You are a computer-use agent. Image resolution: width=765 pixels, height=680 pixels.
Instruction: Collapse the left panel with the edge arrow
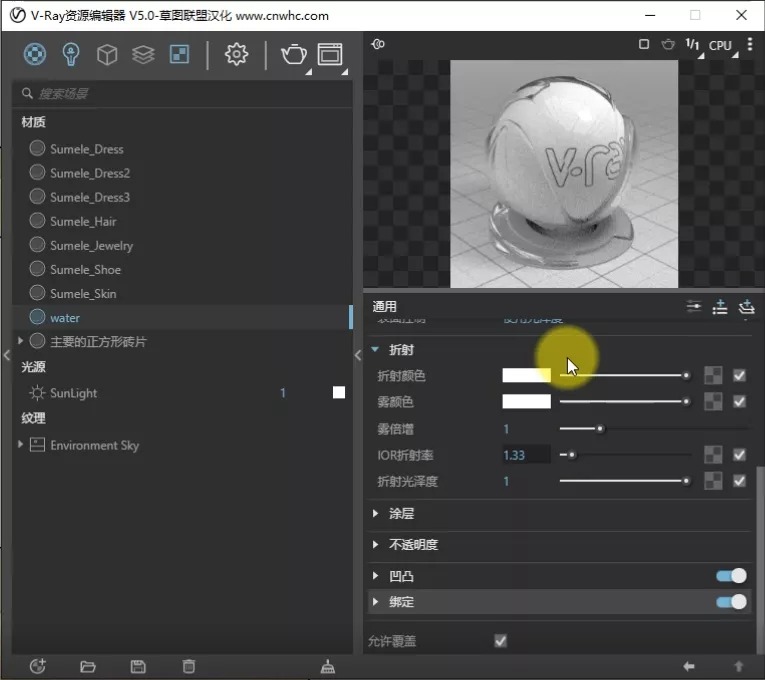6,355
